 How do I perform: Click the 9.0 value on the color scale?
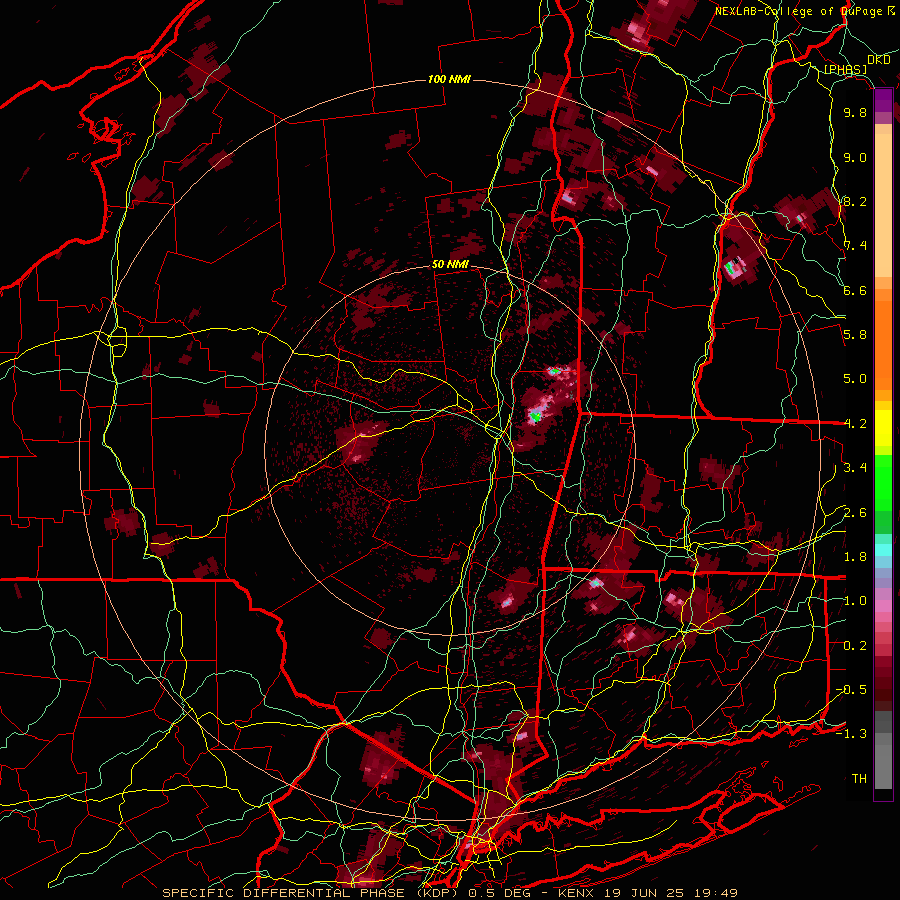pos(855,157)
